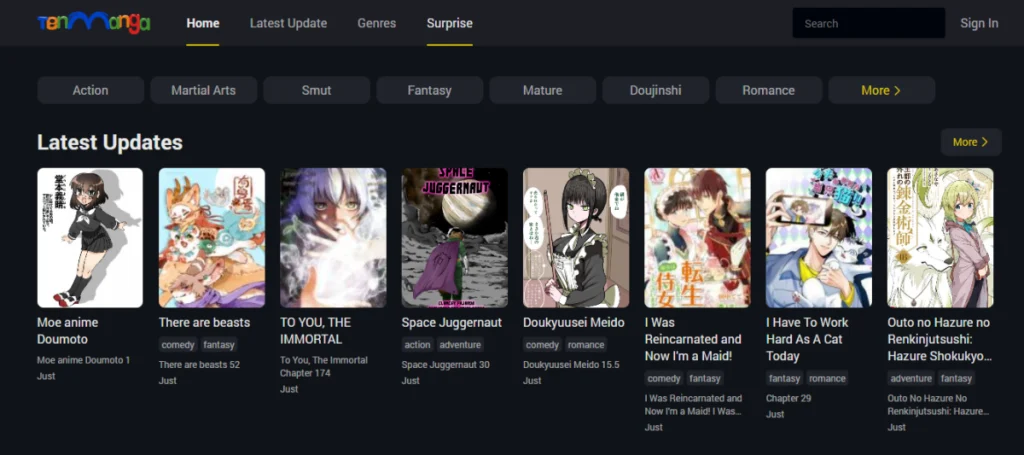This screenshot has height=455, width=1024.
Task: Click I Was Reincarnated Maid title
Action: tap(693, 339)
